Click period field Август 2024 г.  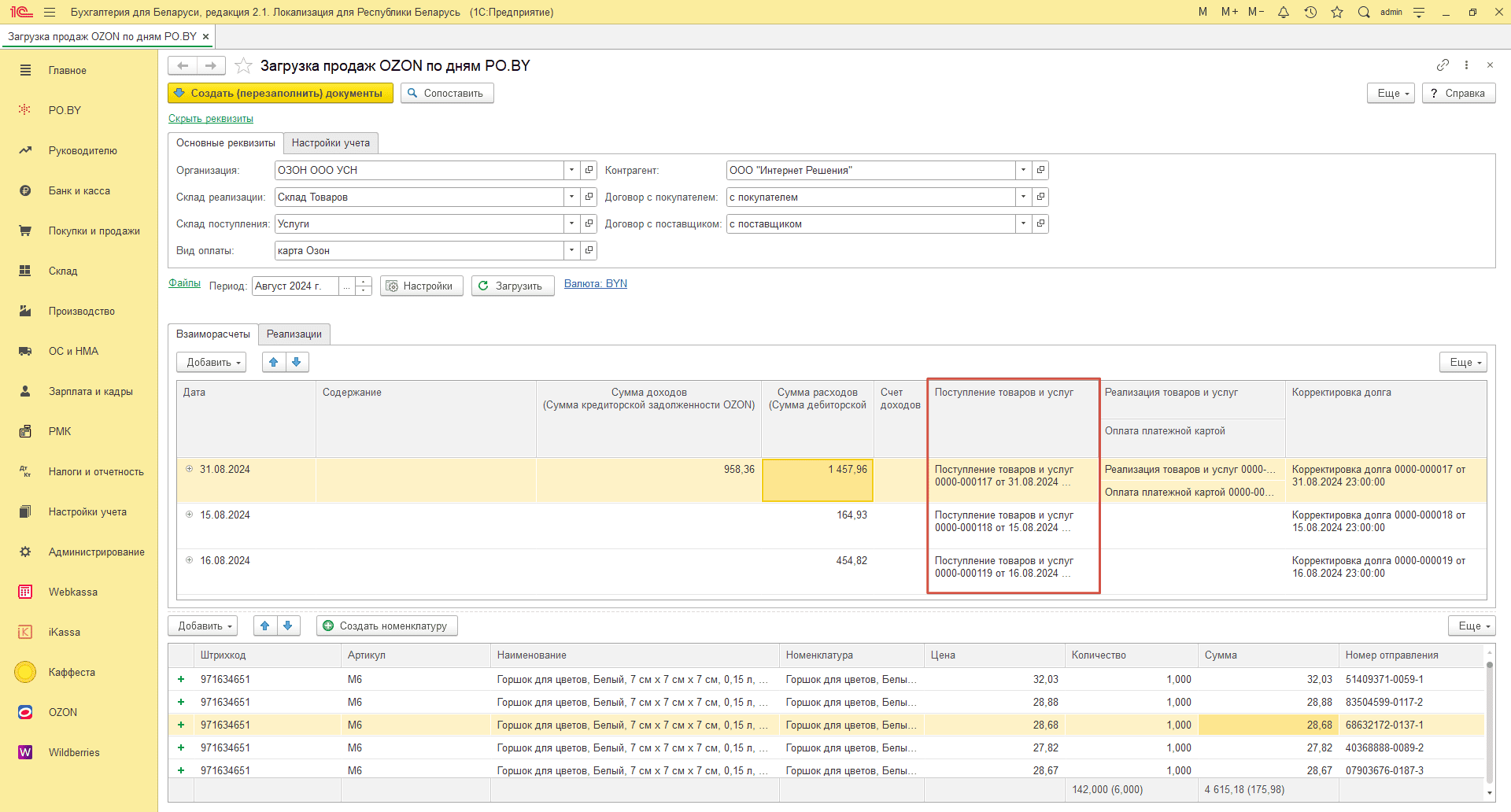pos(296,286)
